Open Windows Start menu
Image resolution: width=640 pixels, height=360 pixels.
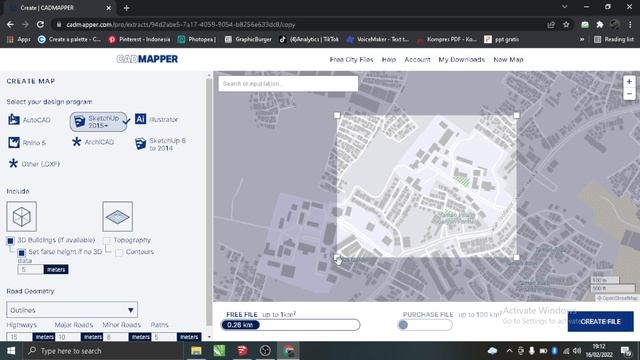pyautogui.click(x=11, y=351)
